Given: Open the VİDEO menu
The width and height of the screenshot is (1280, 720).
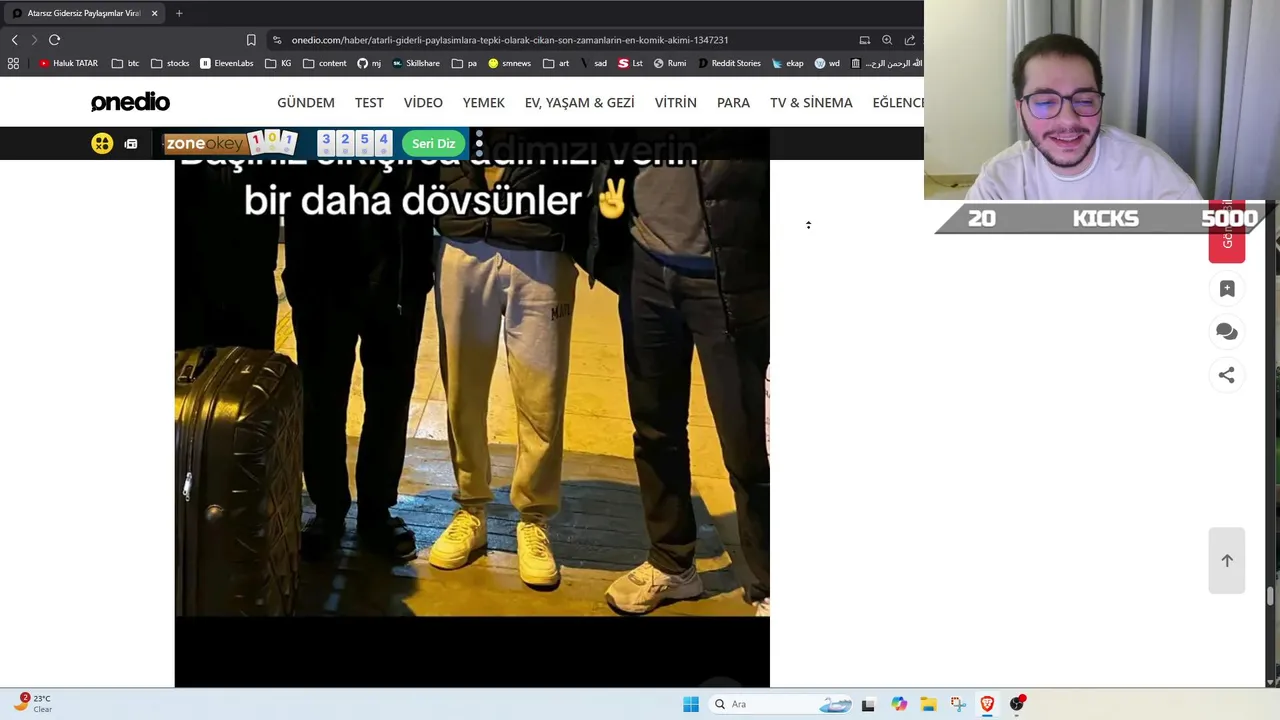Looking at the screenshot, I should click(423, 103).
